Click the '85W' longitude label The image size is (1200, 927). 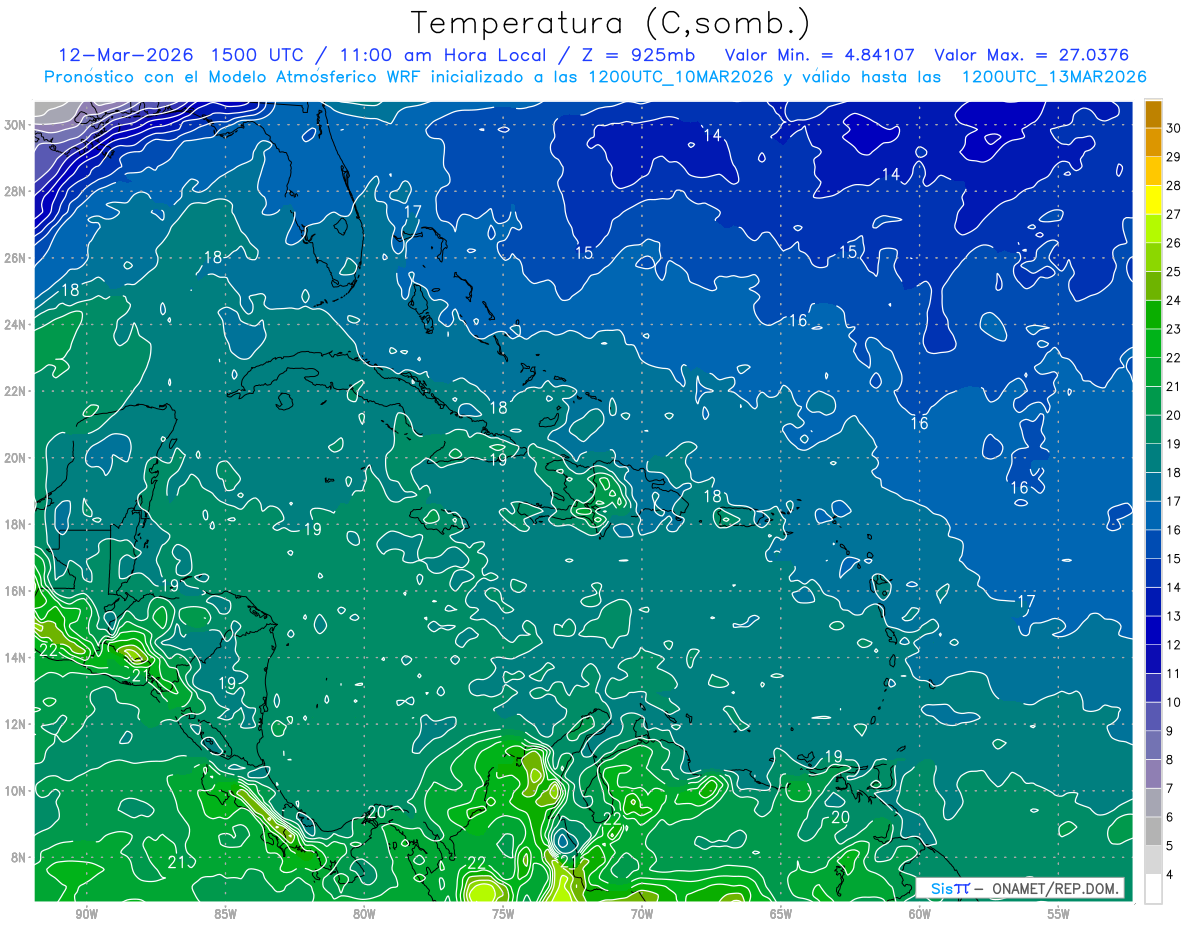coord(225,914)
